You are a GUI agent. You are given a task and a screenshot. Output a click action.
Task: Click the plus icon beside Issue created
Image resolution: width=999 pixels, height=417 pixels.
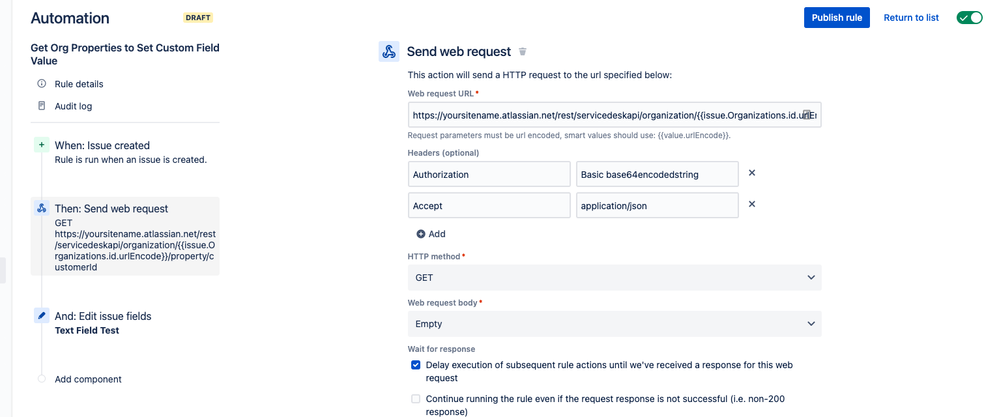click(42, 145)
